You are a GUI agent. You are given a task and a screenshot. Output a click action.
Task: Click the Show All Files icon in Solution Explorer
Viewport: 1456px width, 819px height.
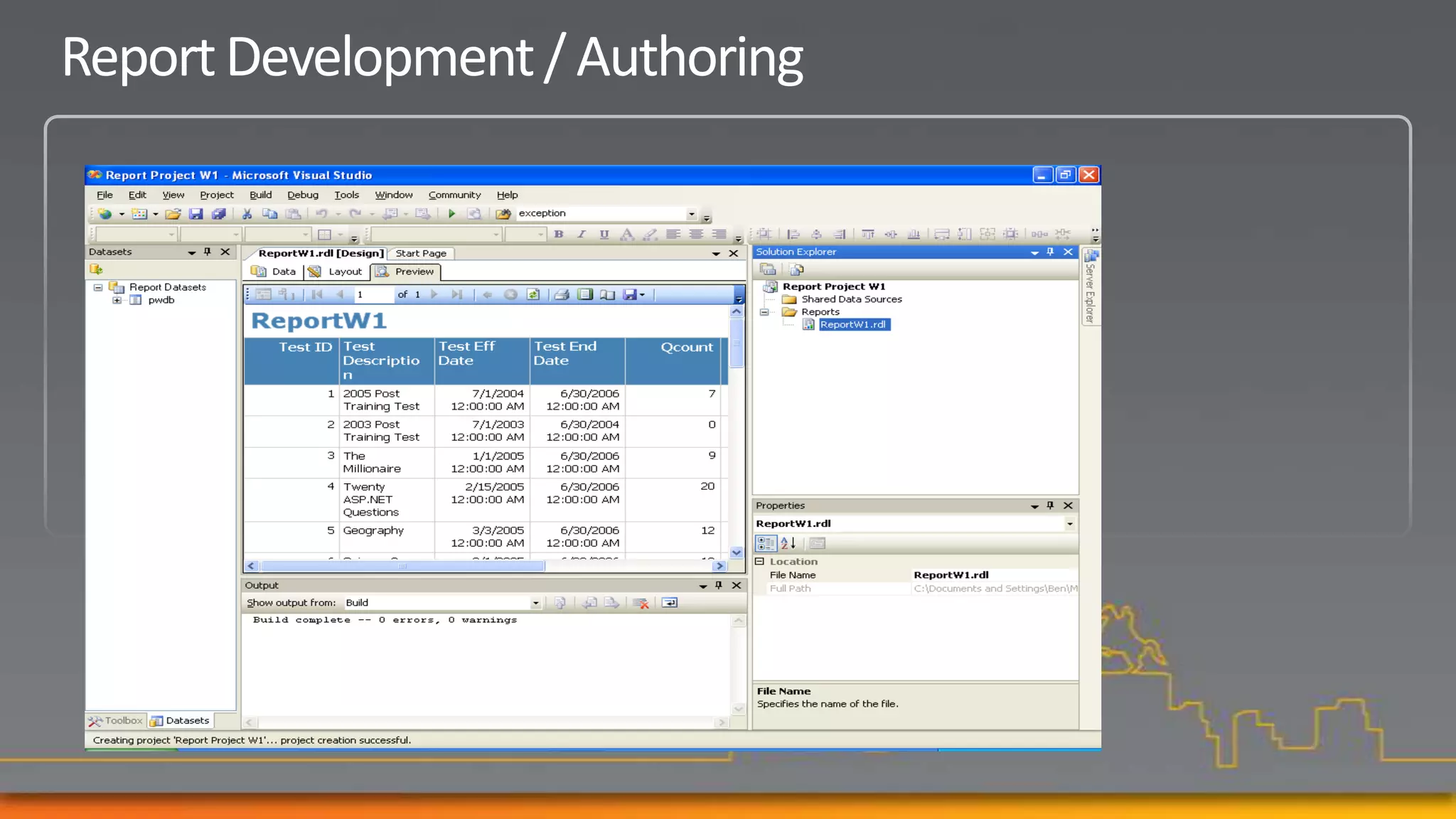797,269
